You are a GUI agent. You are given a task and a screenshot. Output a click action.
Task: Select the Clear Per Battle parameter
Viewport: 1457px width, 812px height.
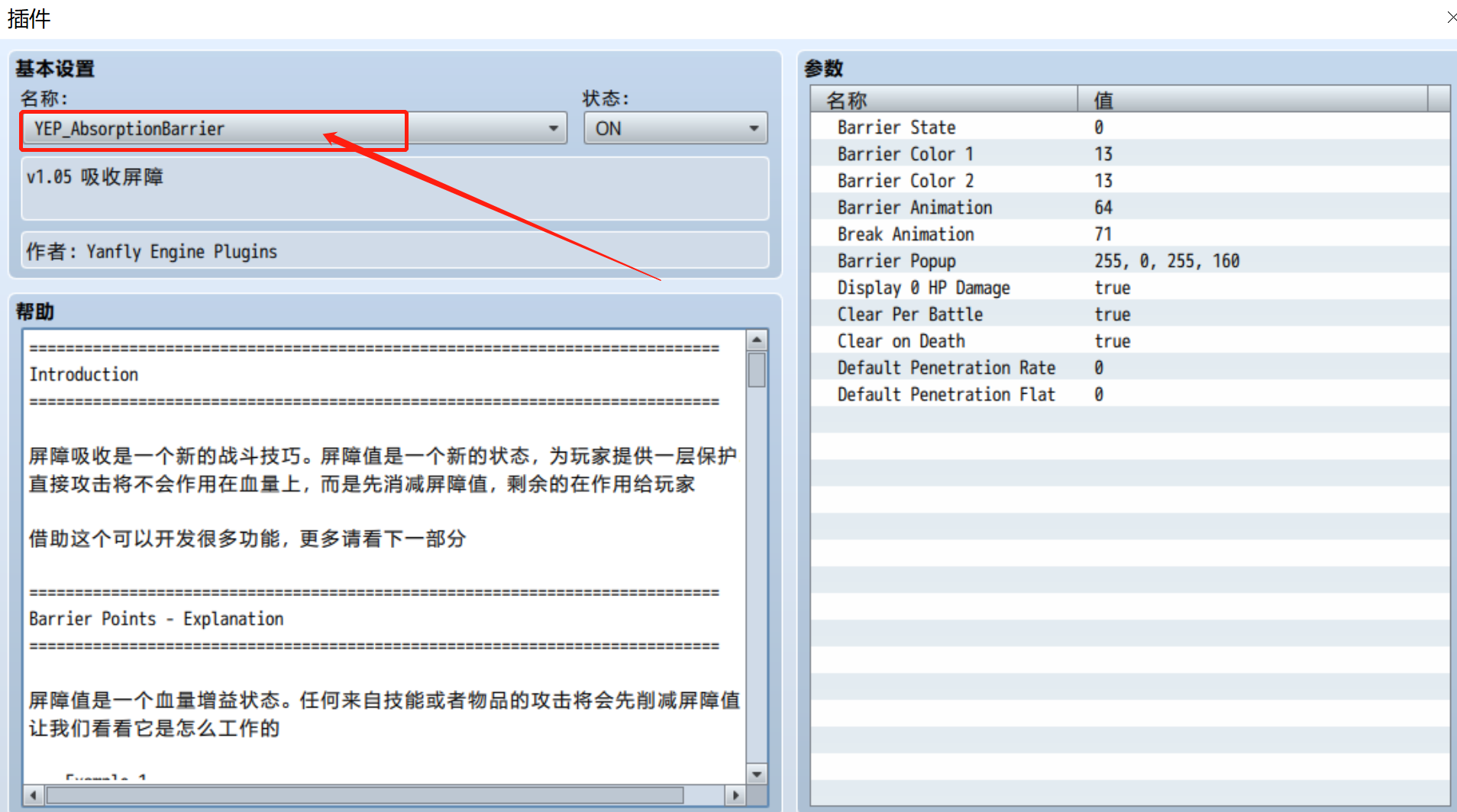pos(1130,314)
